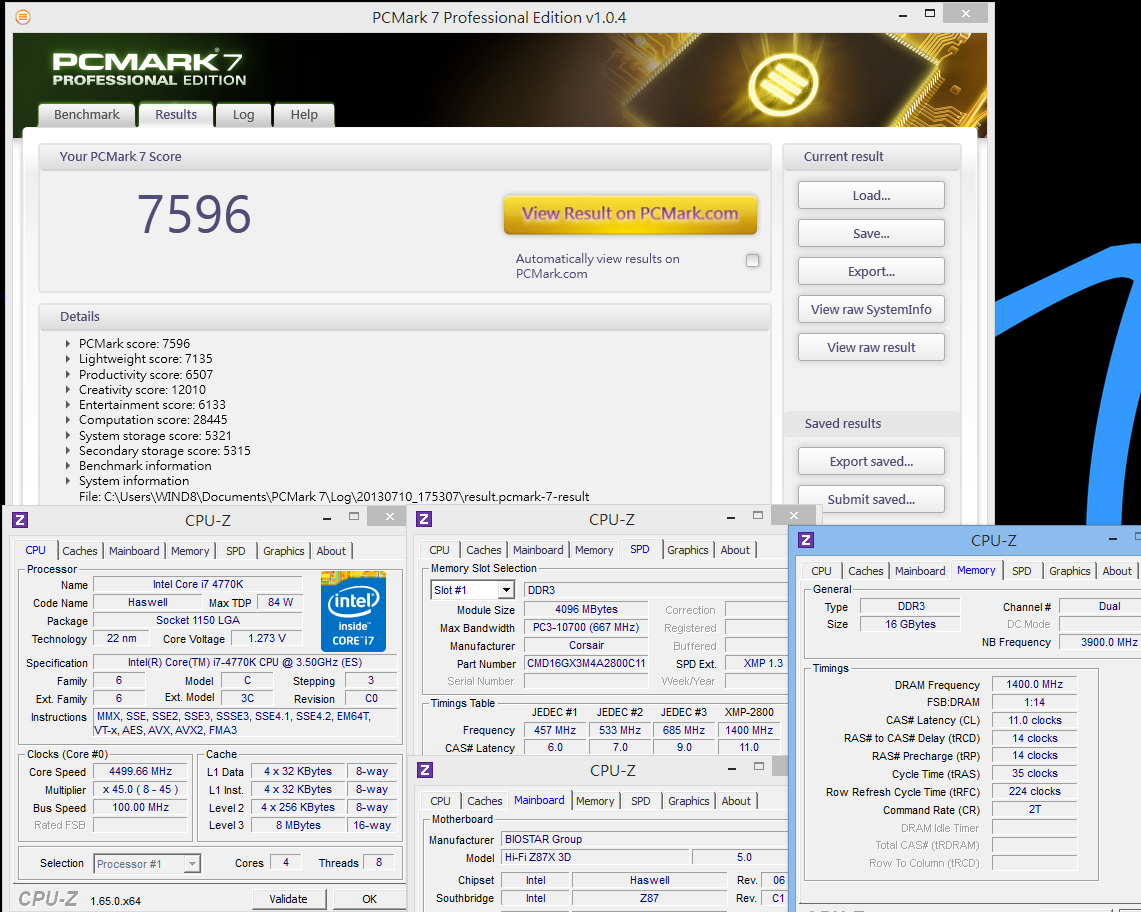Expand Creativity score: 12010 row
Screen dimensions: 1141x912
coord(68,390)
